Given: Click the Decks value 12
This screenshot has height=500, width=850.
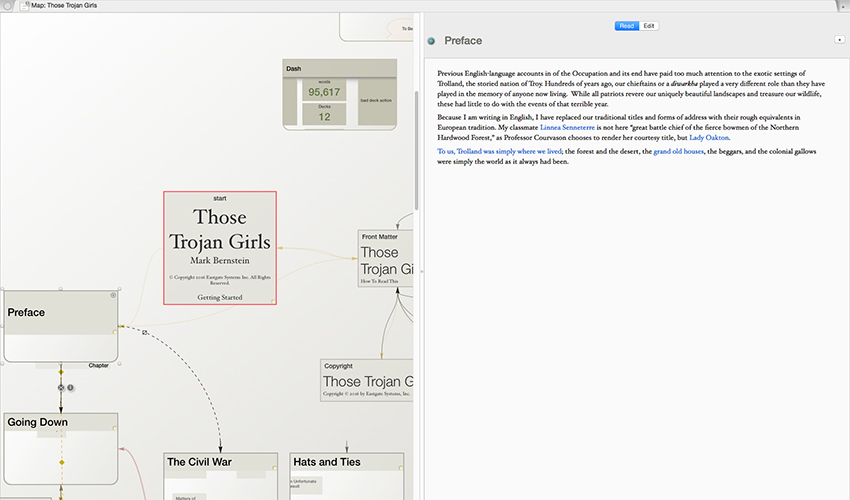Looking at the screenshot, I should pyautogui.click(x=324, y=117).
